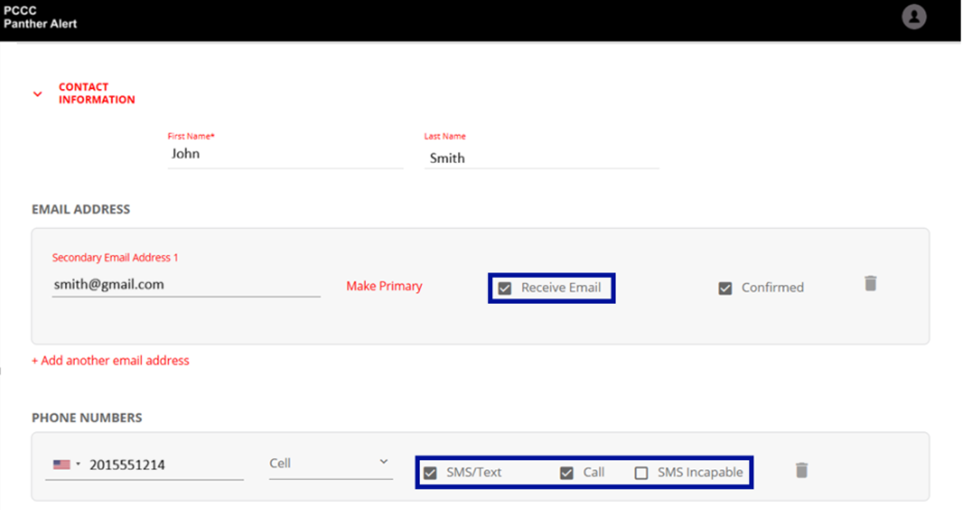Click Add another email address
Viewport: 969px width, 510px height.
111,360
